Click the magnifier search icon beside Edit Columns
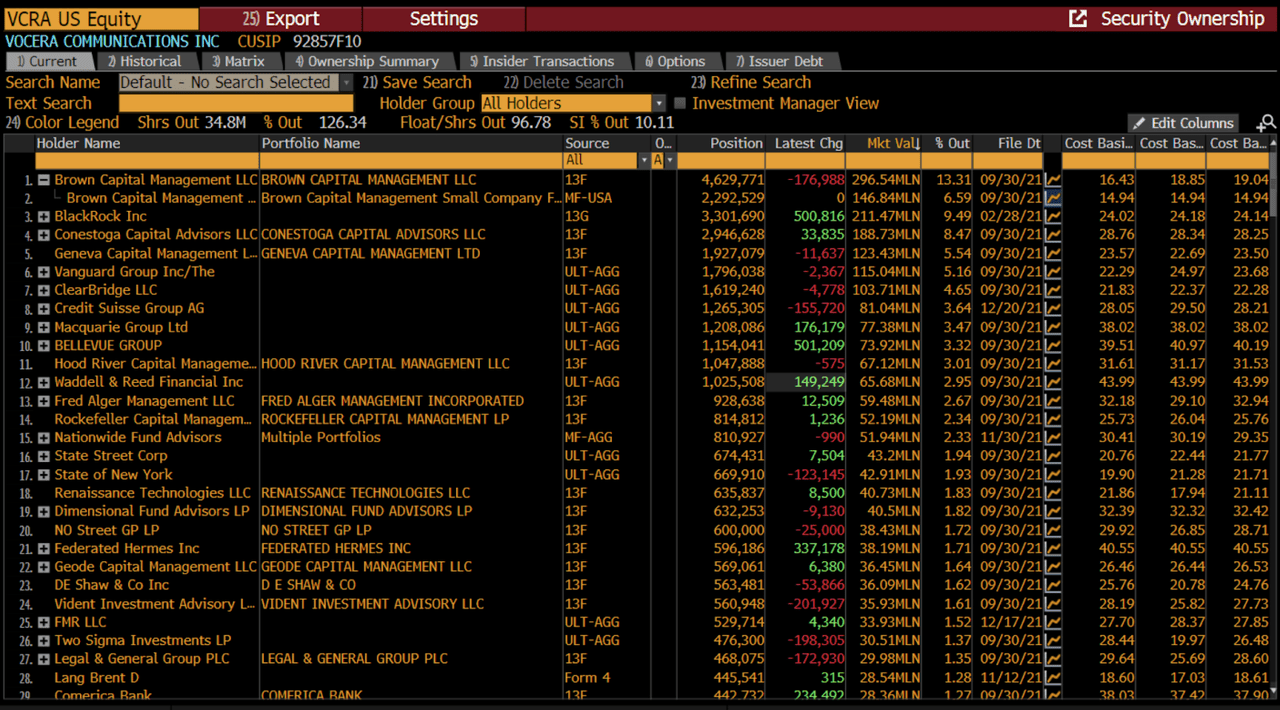This screenshot has width=1280, height=710. click(1266, 123)
